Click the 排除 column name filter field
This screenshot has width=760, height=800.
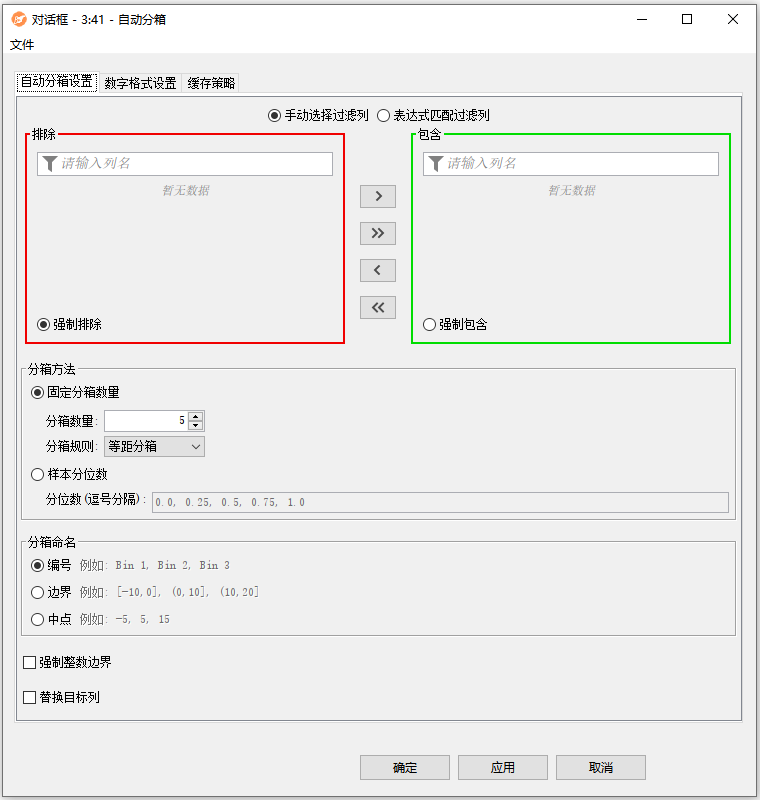coord(185,164)
